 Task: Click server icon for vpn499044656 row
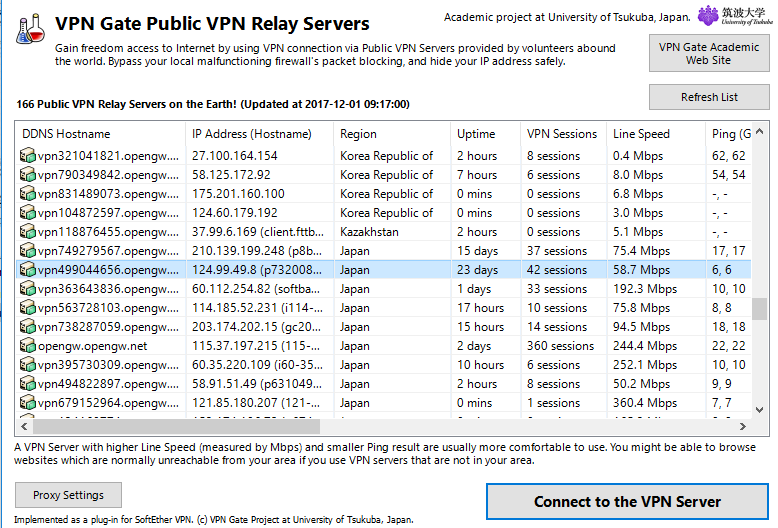tap(28, 270)
